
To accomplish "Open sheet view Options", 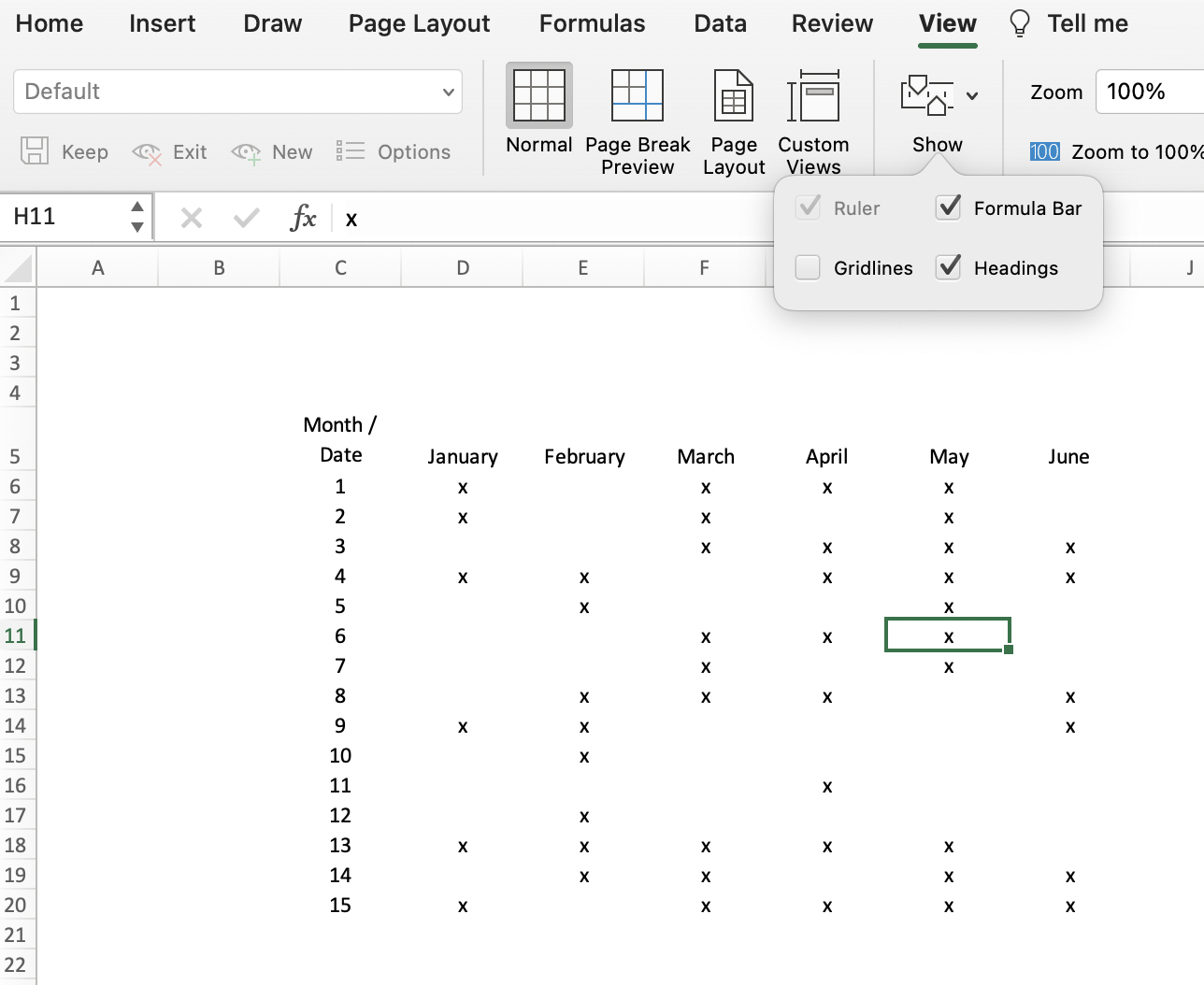I will point(394,151).
